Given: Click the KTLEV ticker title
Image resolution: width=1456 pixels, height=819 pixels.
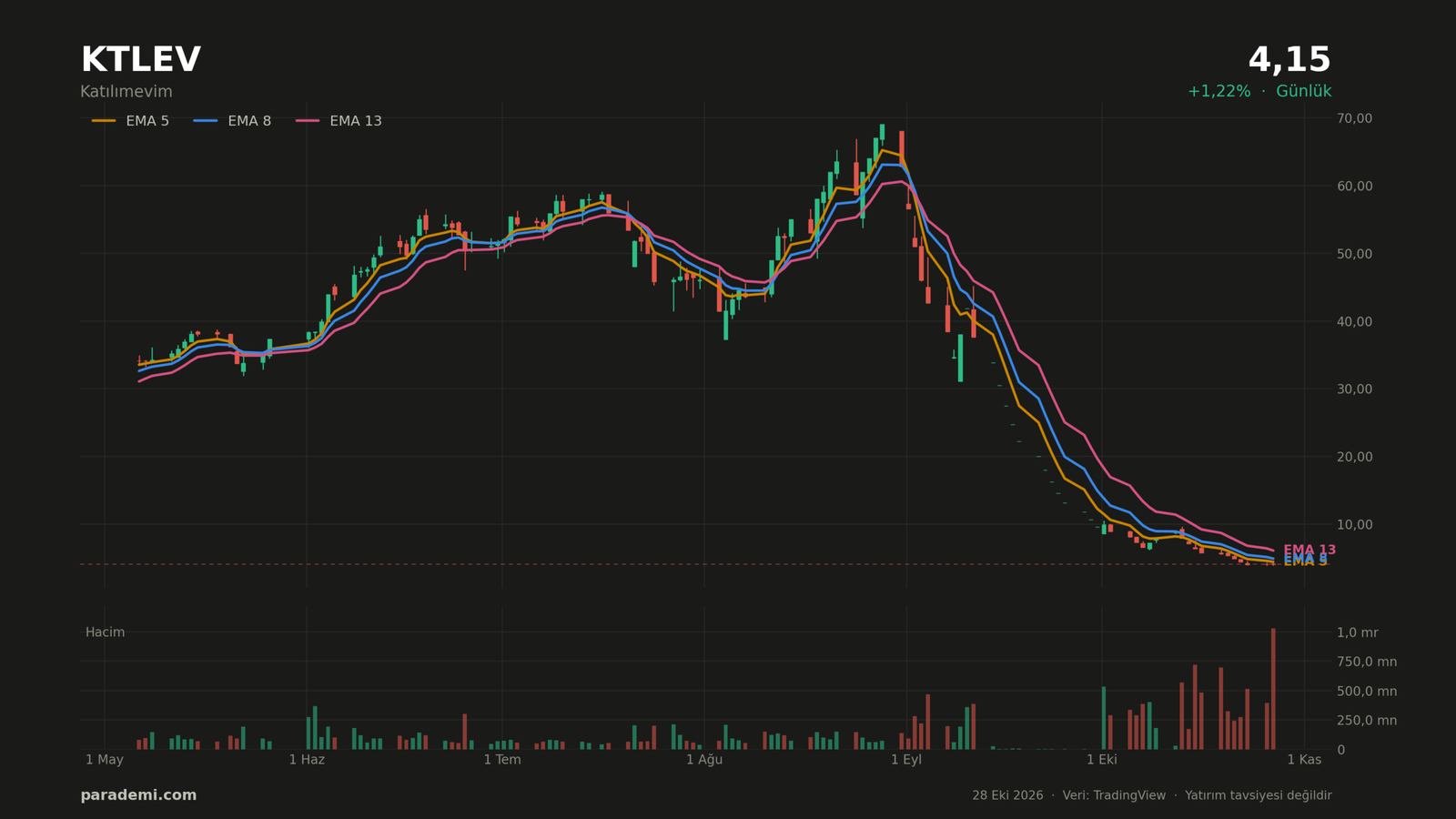Looking at the screenshot, I should click(140, 60).
